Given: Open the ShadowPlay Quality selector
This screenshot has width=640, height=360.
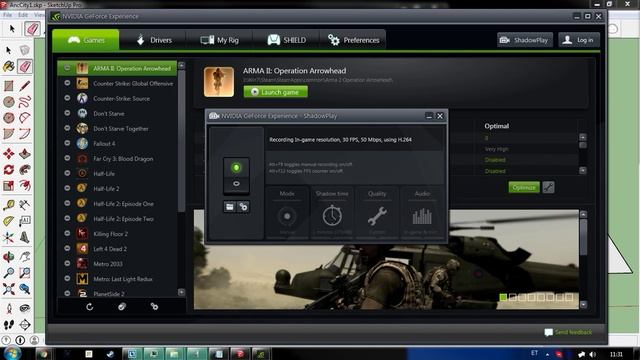Looking at the screenshot, I should 377,213.
